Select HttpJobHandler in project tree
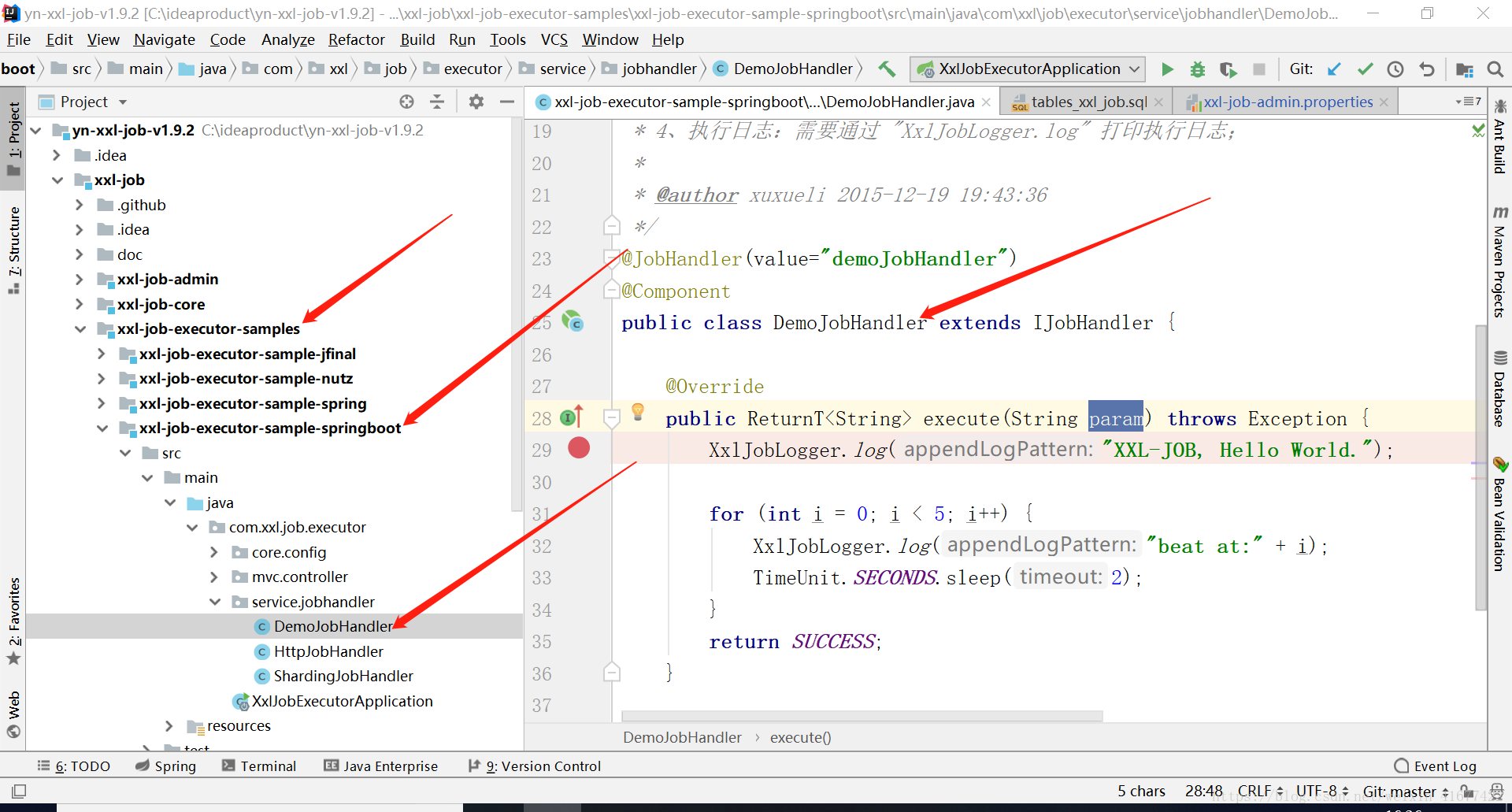The image size is (1512, 812). 328,651
